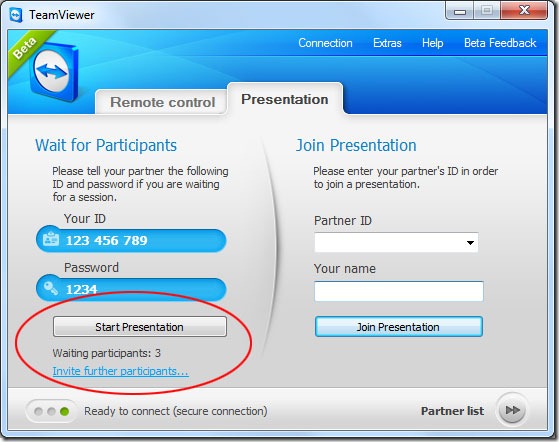Click the Partner list label
Image resolution: width=559 pixels, height=442 pixels.
click(452, 411)
